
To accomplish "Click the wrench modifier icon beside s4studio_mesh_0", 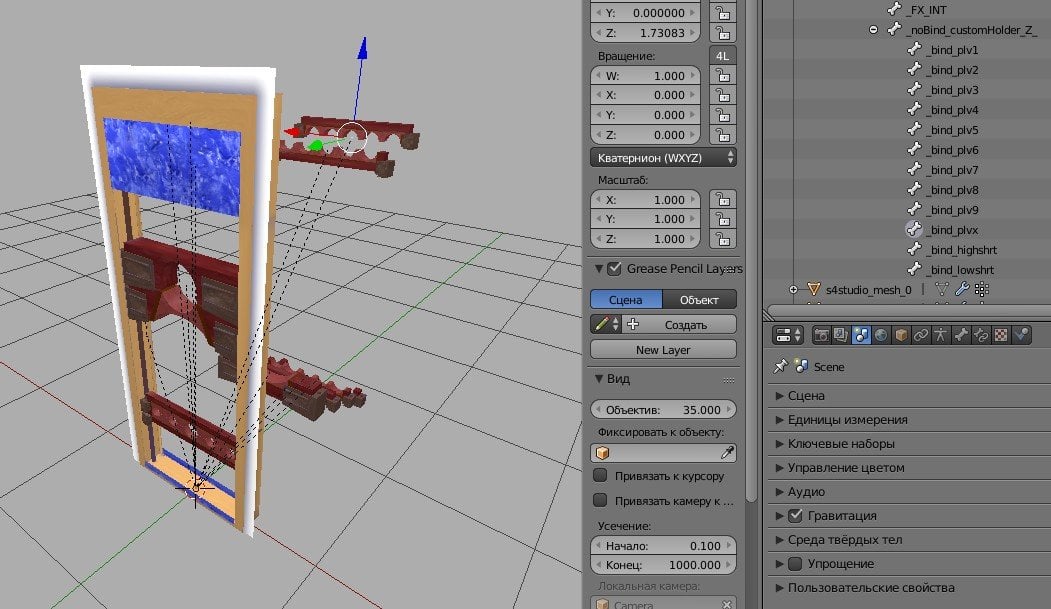I will pos(962,289).
